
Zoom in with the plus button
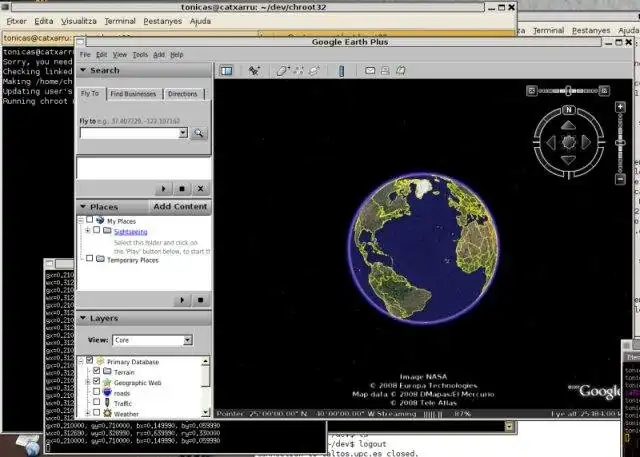[620, 107]
